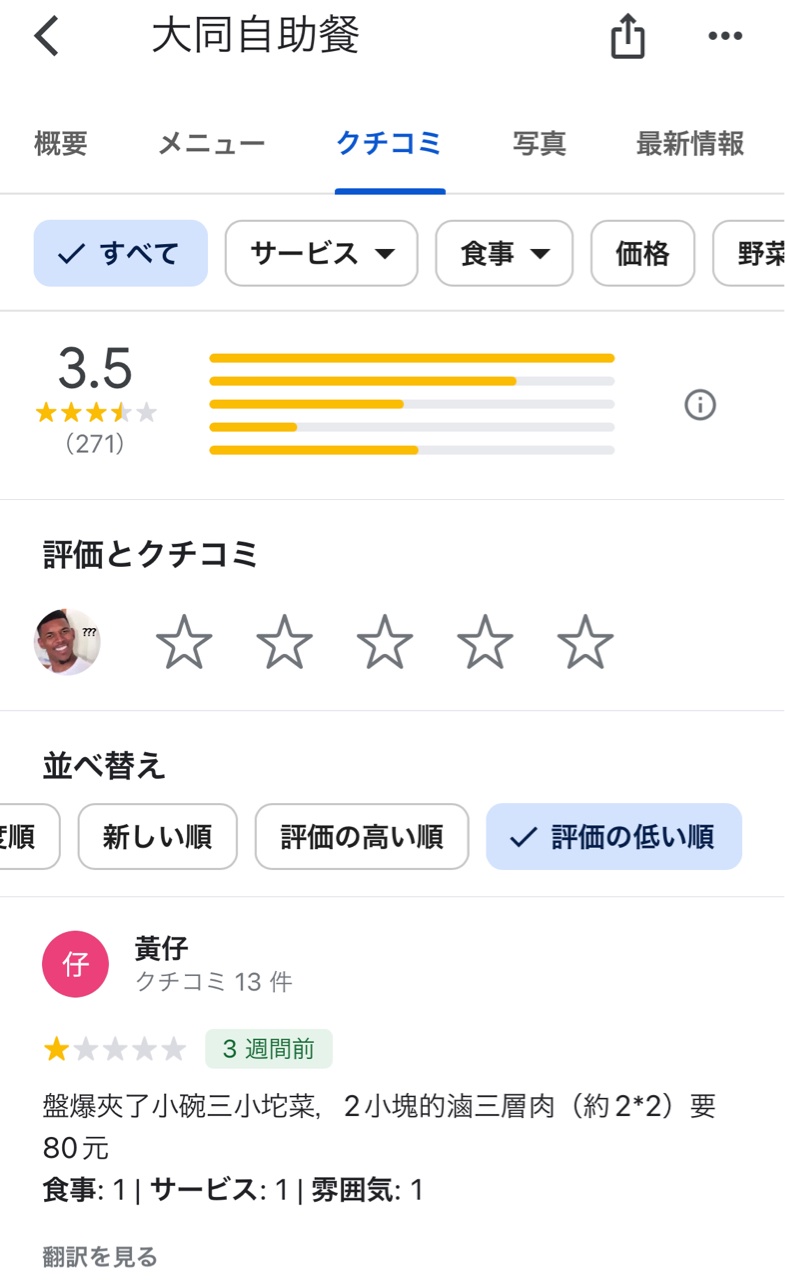The height and width of the screenshot is (1280, 785).
Task: Open the three-dot more options menu
Action: [x=725, y=37]
